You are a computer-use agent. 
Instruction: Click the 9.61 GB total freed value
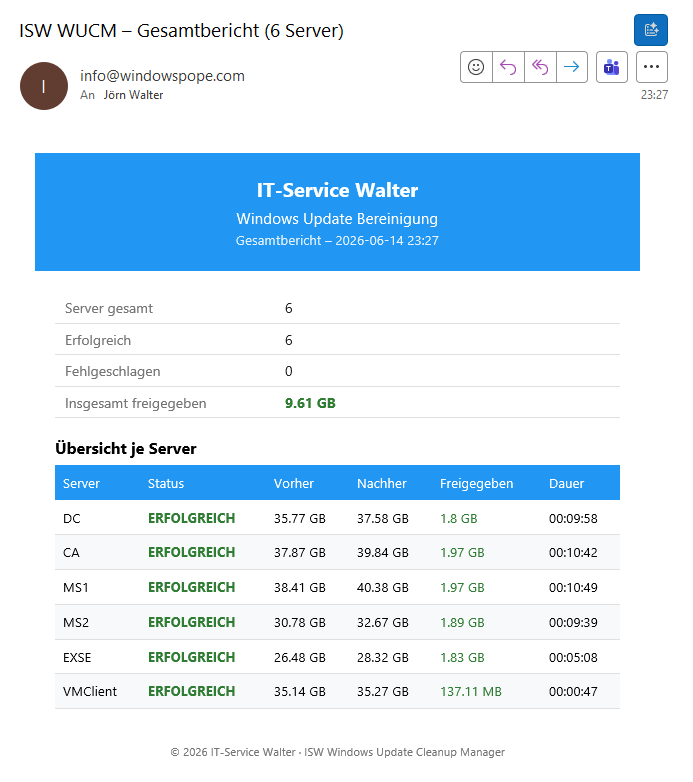point(310,403)
